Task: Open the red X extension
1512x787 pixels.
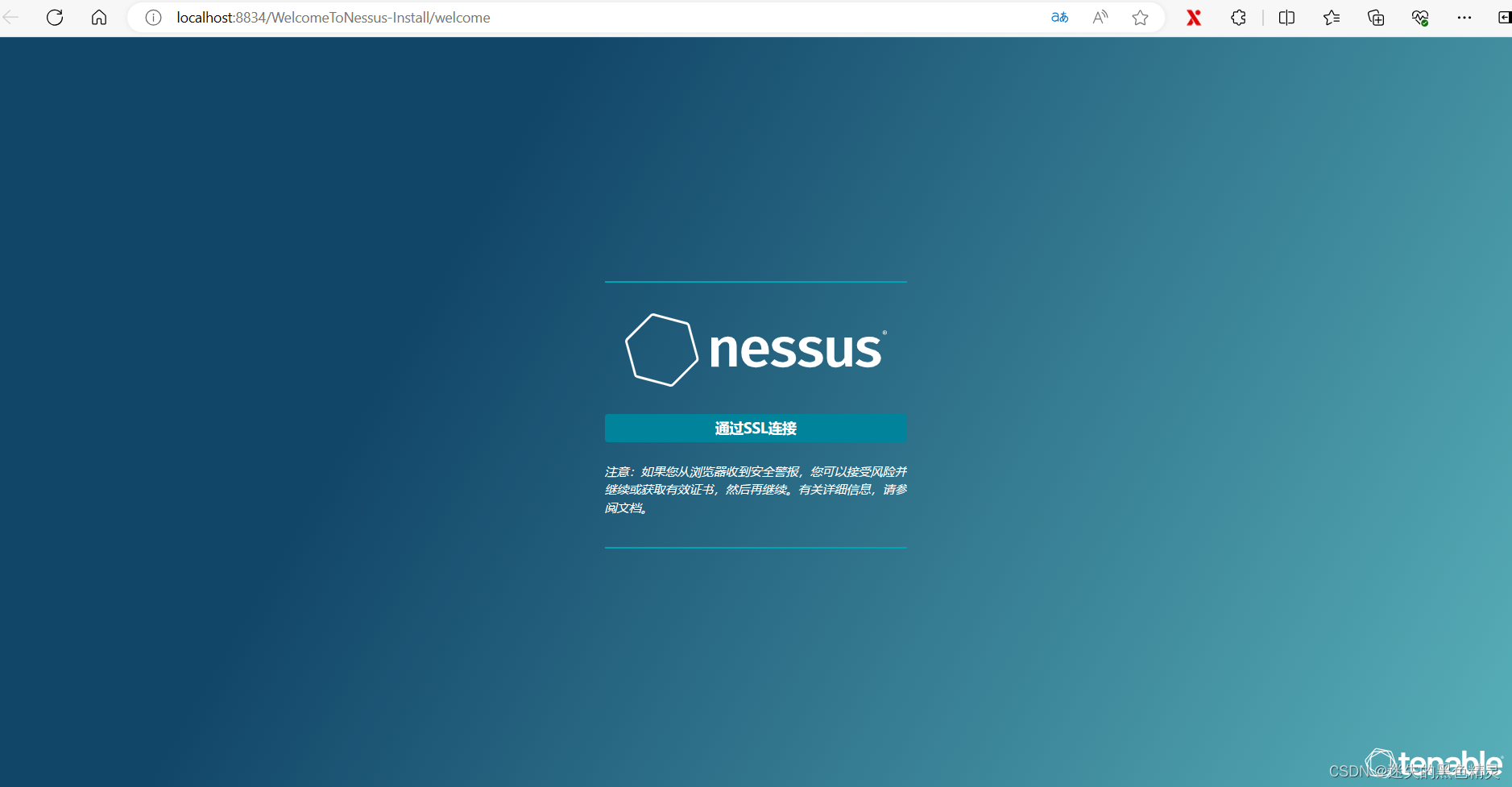Action: click(x=1194, y=18)
